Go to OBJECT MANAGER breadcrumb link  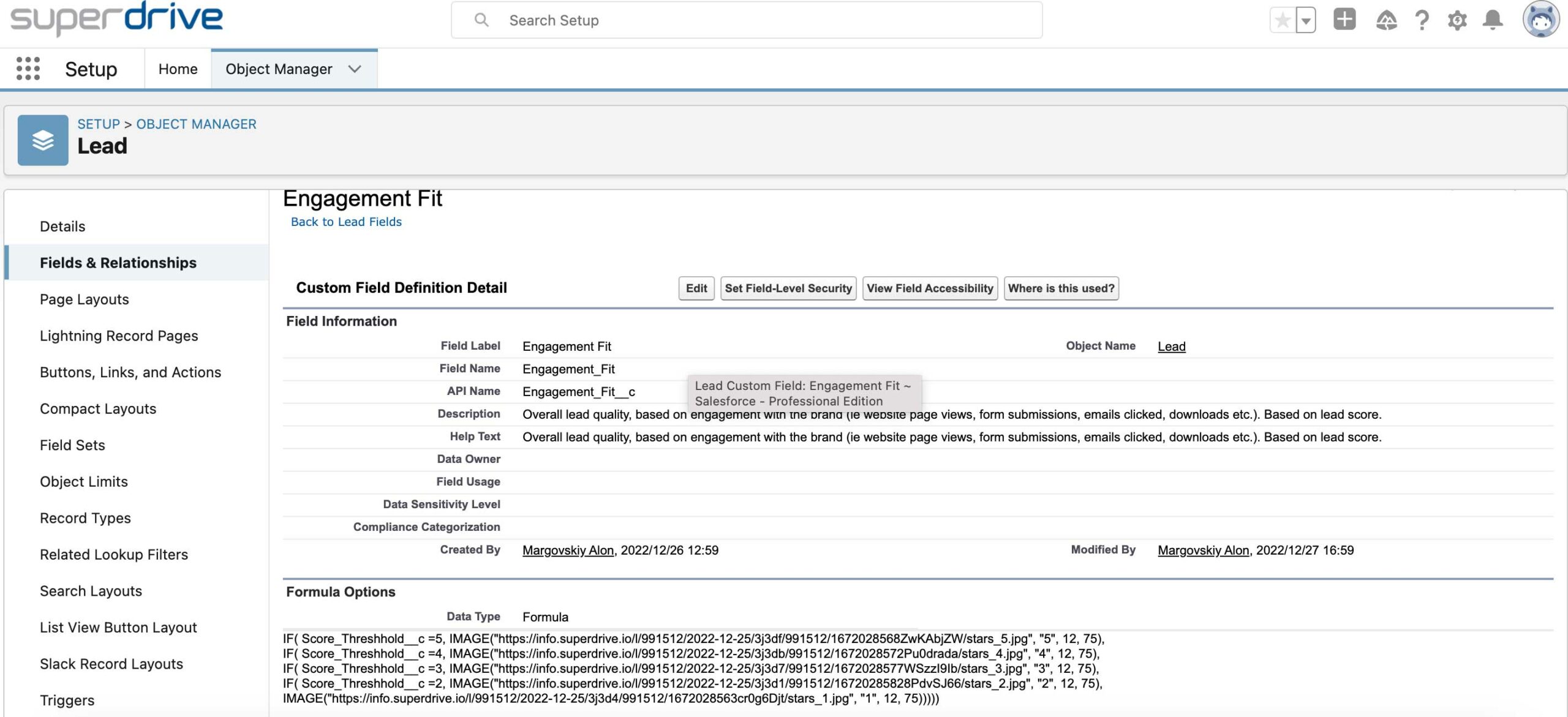(196, 124)
